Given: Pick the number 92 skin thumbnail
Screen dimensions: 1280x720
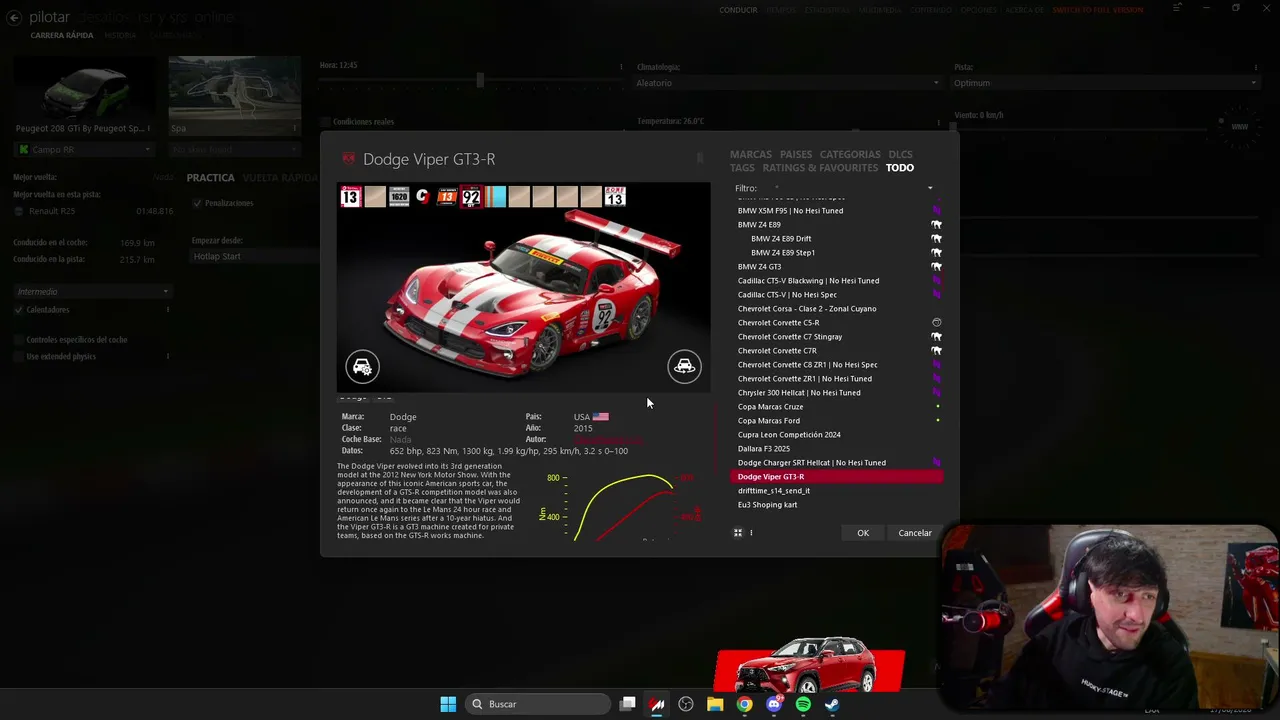Looking at the screenshot, I should click(471, 197).
